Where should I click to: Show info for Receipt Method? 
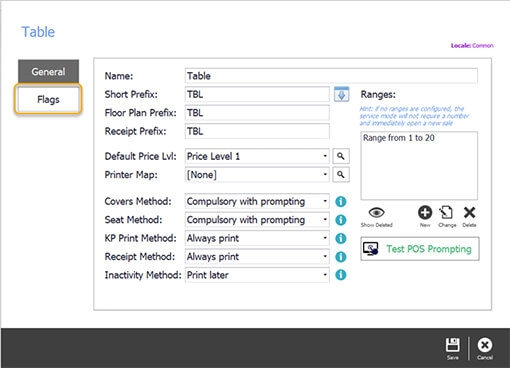[x=340, y=257]
